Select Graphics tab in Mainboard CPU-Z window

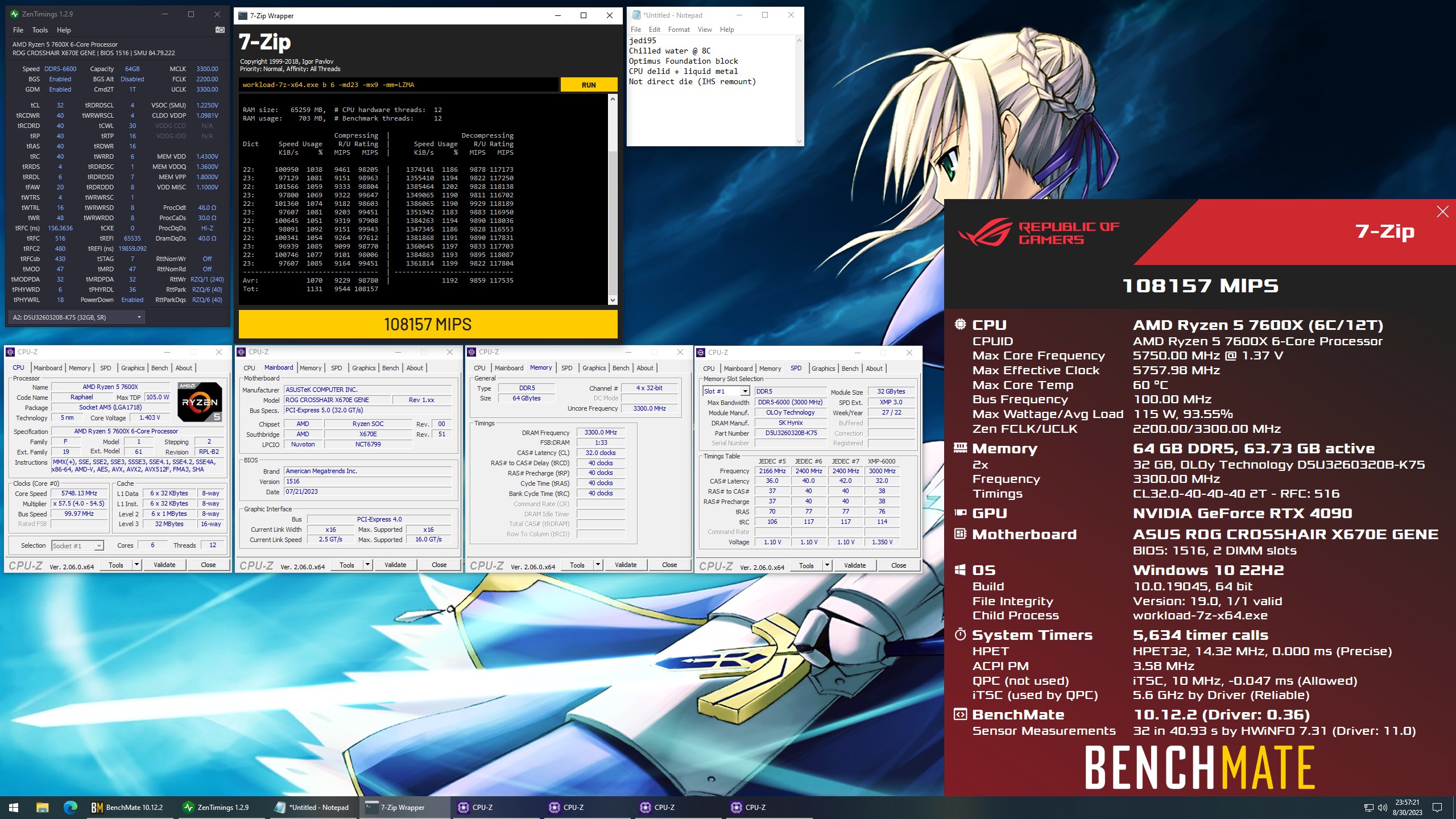click(364, 368)
